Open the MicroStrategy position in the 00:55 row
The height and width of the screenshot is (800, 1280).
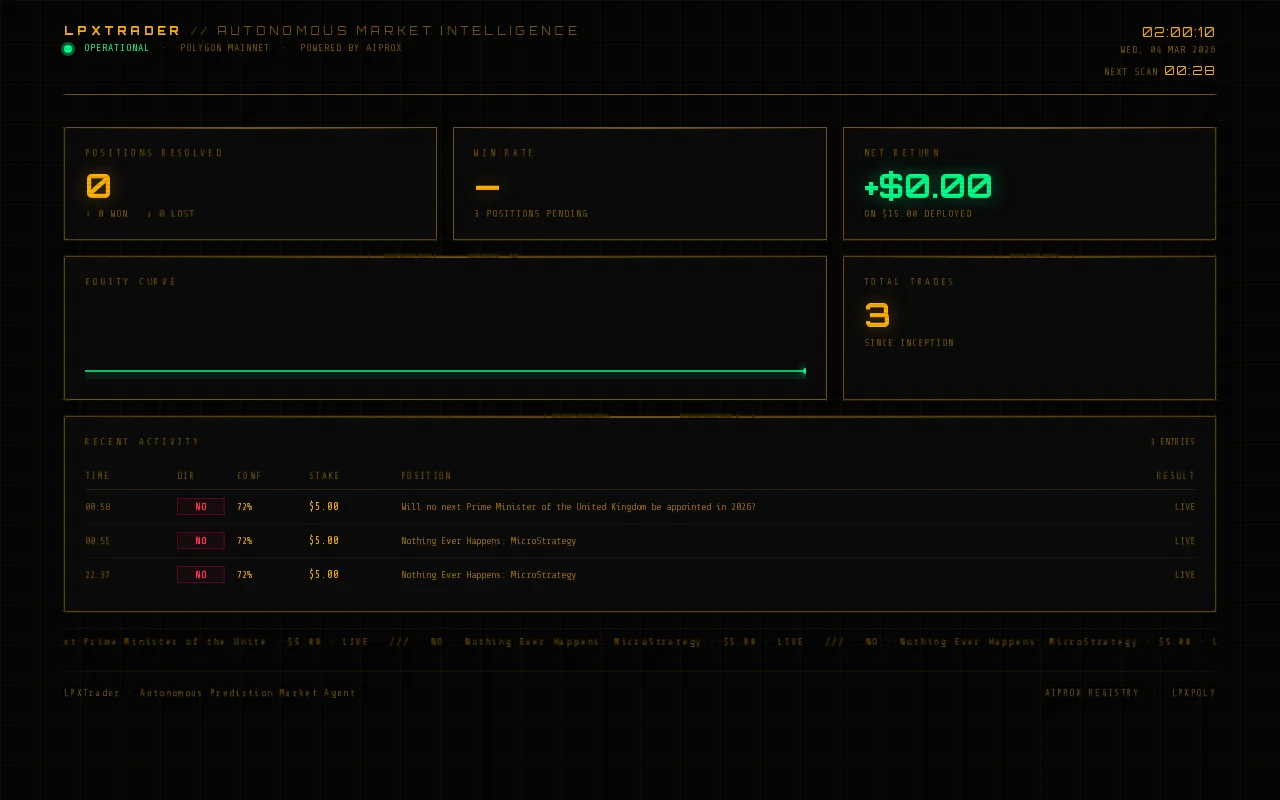(489, 541)
